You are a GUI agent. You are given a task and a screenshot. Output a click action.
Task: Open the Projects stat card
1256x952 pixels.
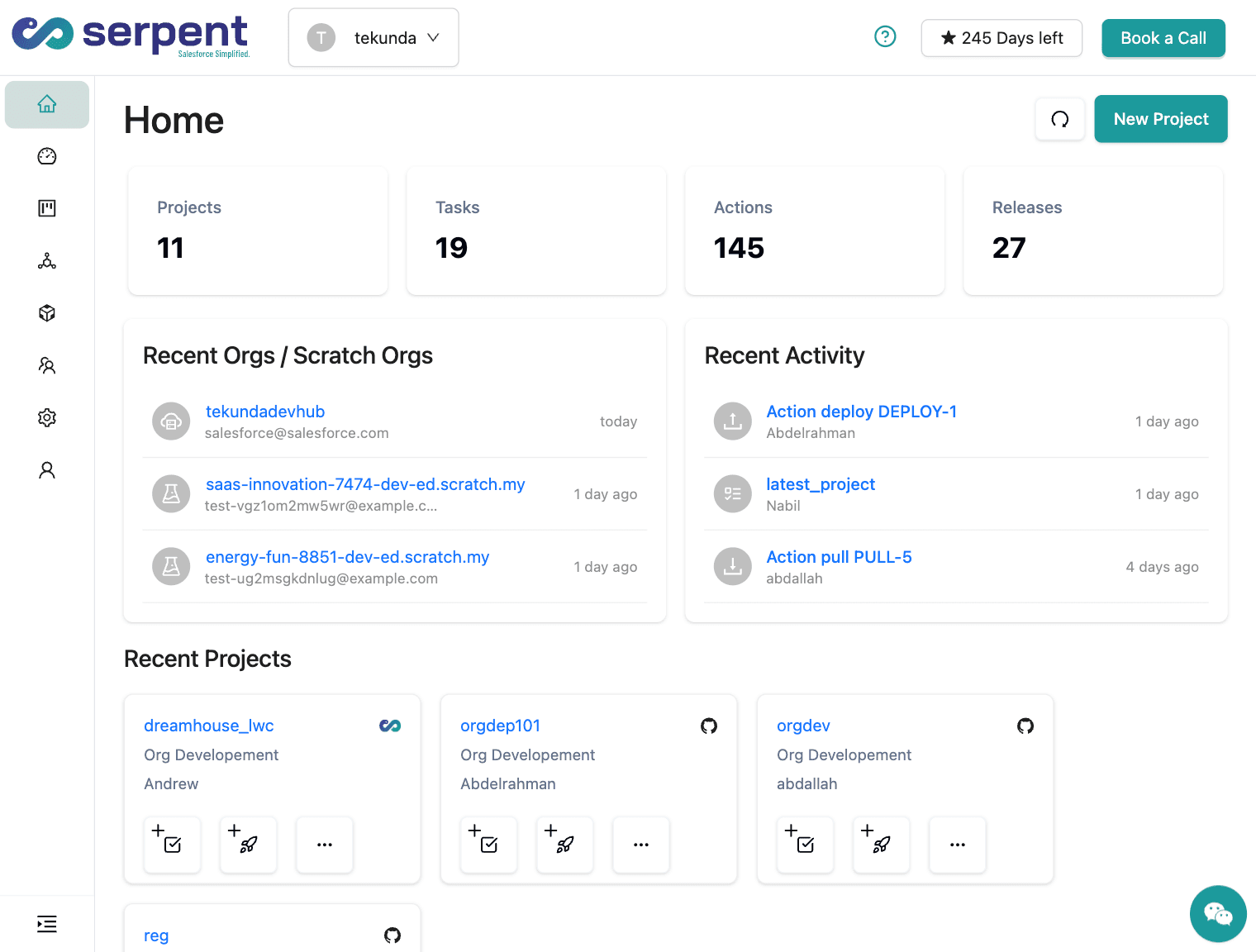click(x=258, y=231)
